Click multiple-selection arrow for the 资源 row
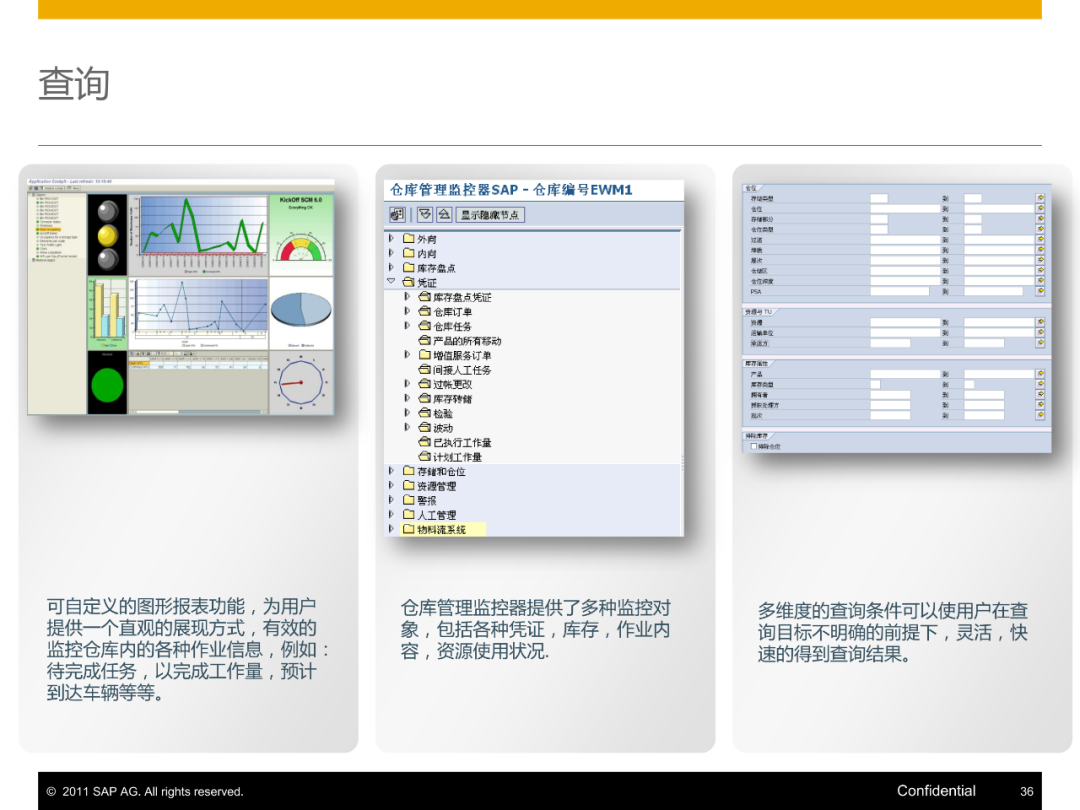Screen dimensions: 1080x810 [x=1040, y=322]
